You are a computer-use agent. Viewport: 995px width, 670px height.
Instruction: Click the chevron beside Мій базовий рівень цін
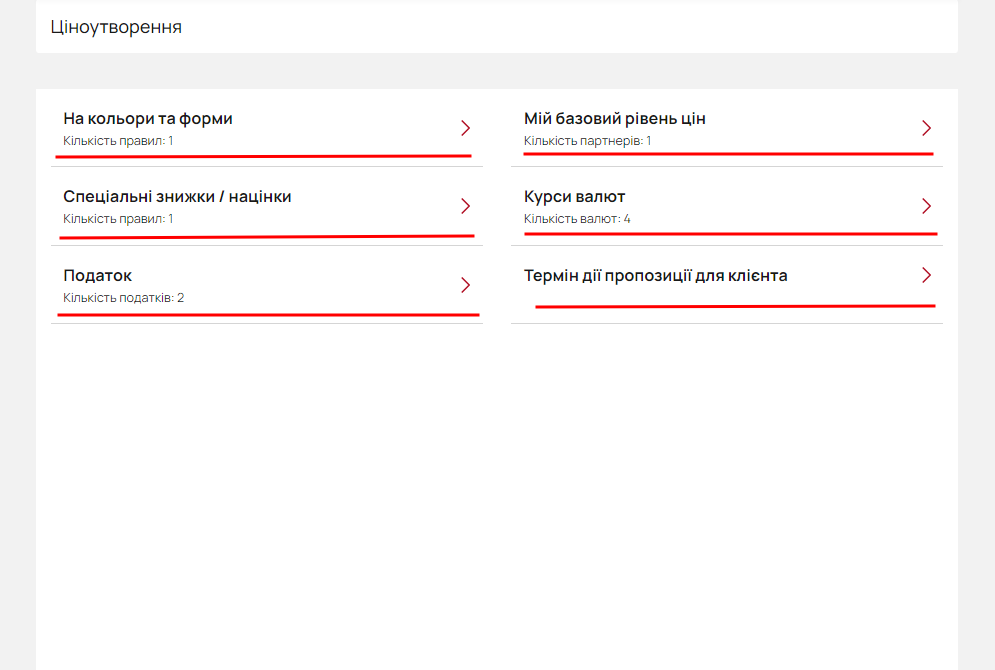coord(926,128)
